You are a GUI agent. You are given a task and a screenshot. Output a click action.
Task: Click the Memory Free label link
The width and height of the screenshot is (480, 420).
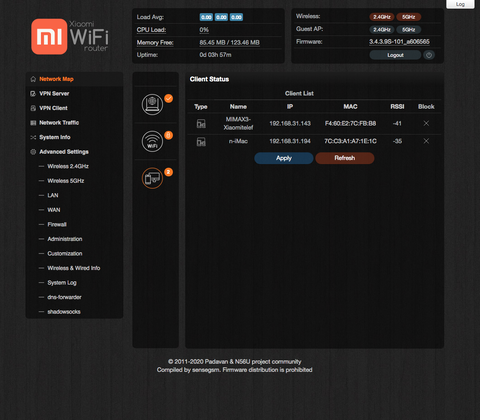pyautogui.click(x=155, y=43)
